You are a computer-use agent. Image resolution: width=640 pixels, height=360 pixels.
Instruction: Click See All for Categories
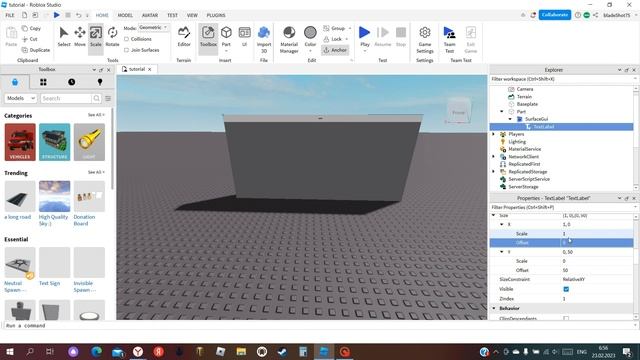pyautogui.click(x=96, y=115)
